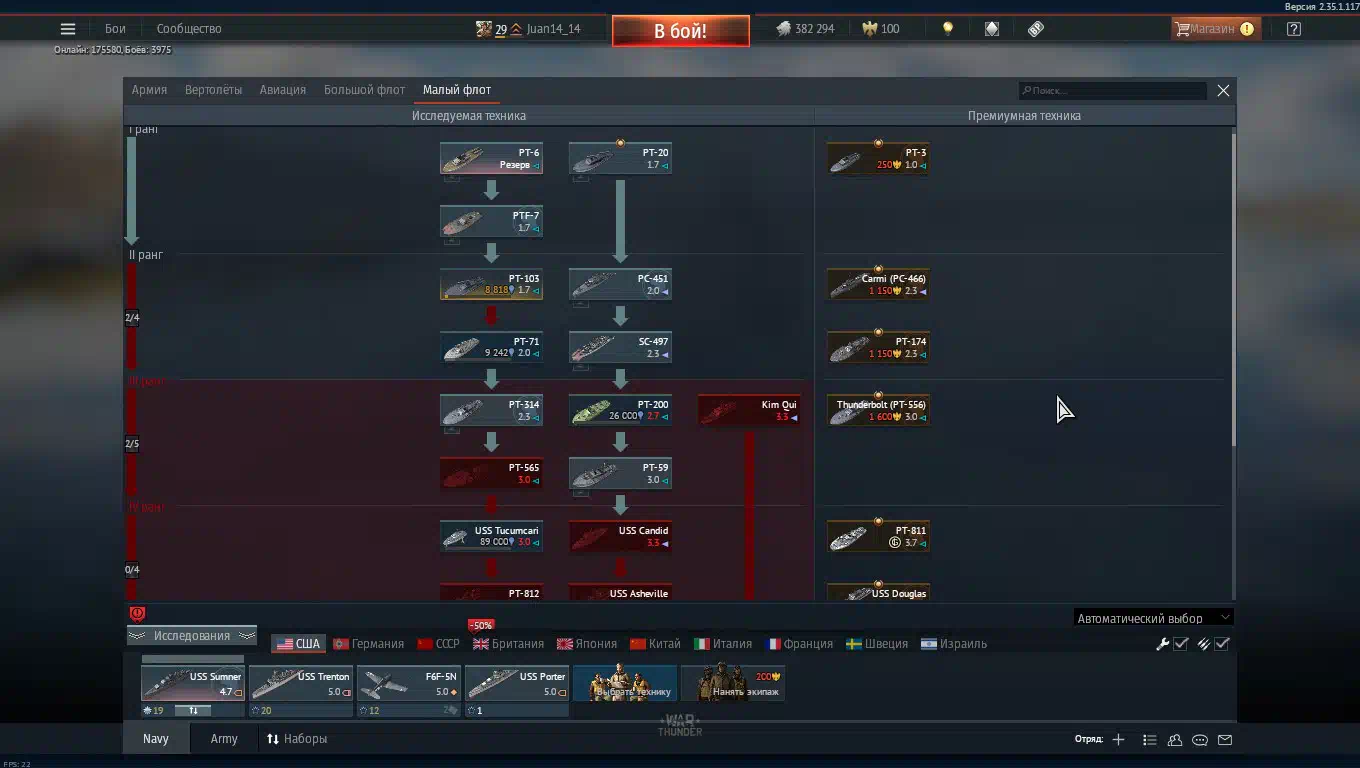Select the PT-71 boat card
The image size is (1360, 768).
491,347
